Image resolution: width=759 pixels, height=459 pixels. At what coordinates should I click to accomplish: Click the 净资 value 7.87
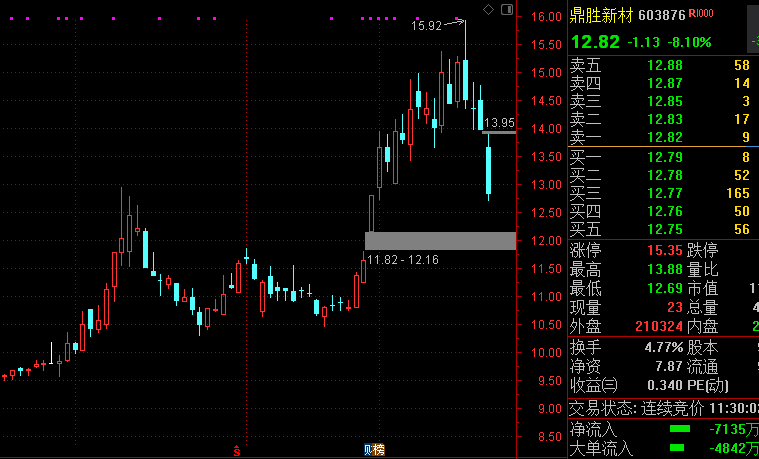coord(669,366)
